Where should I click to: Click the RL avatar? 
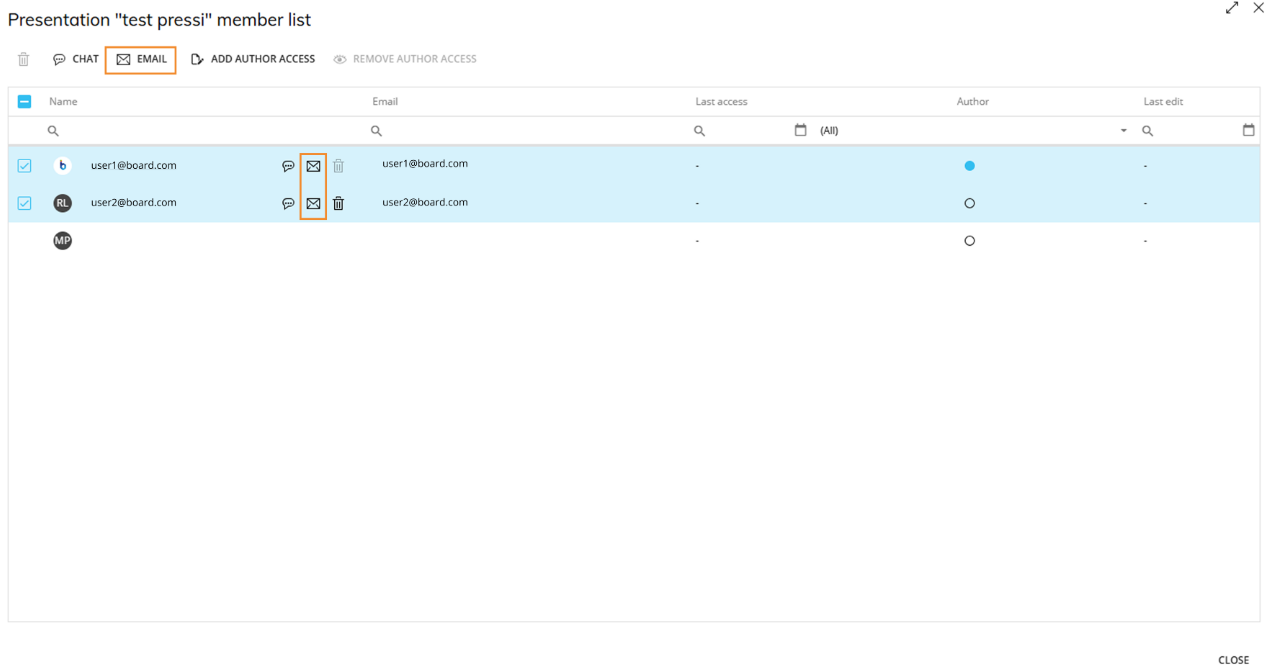tap(63, 203)
